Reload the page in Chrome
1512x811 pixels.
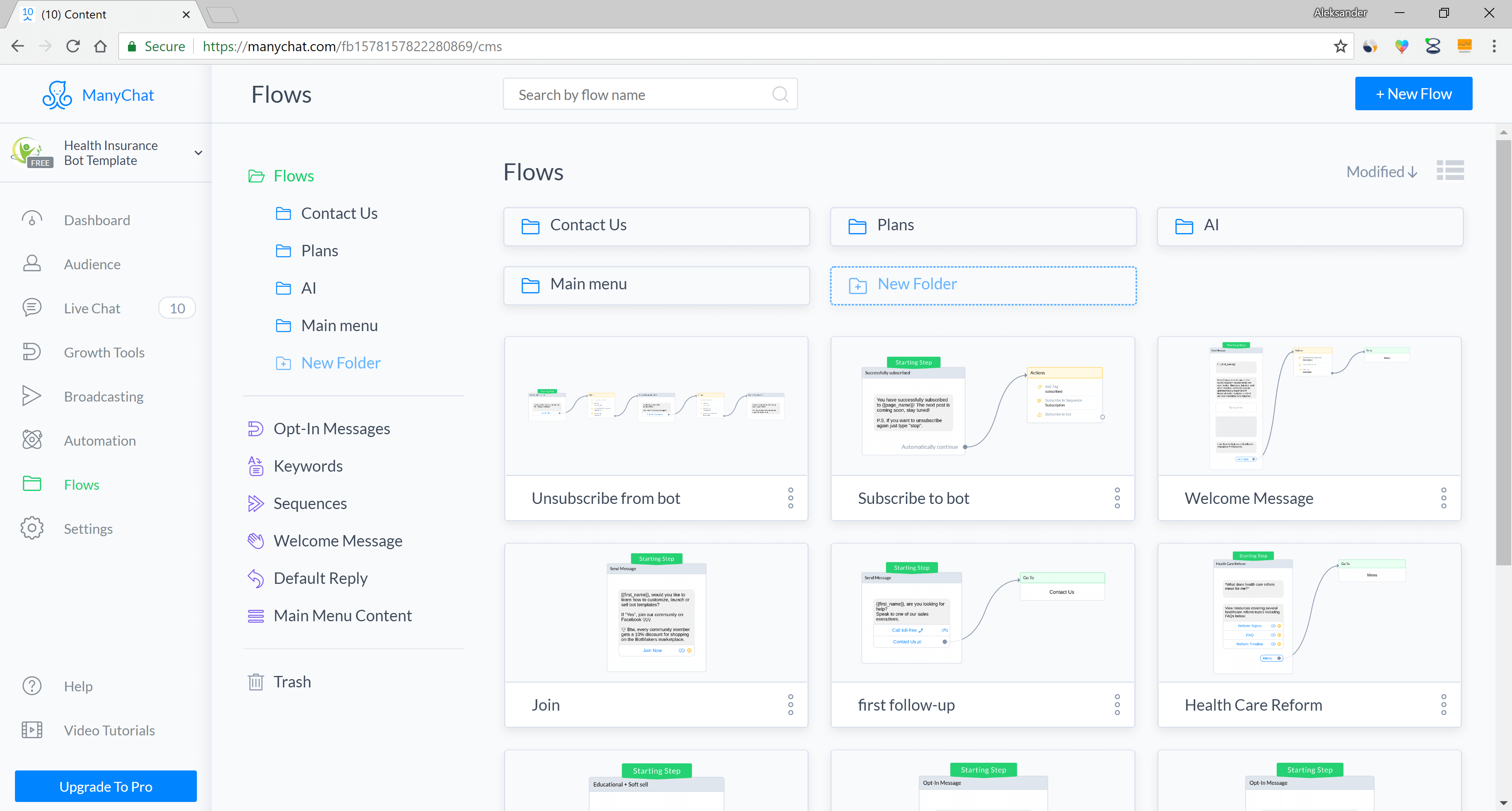[x=73, y=46]
